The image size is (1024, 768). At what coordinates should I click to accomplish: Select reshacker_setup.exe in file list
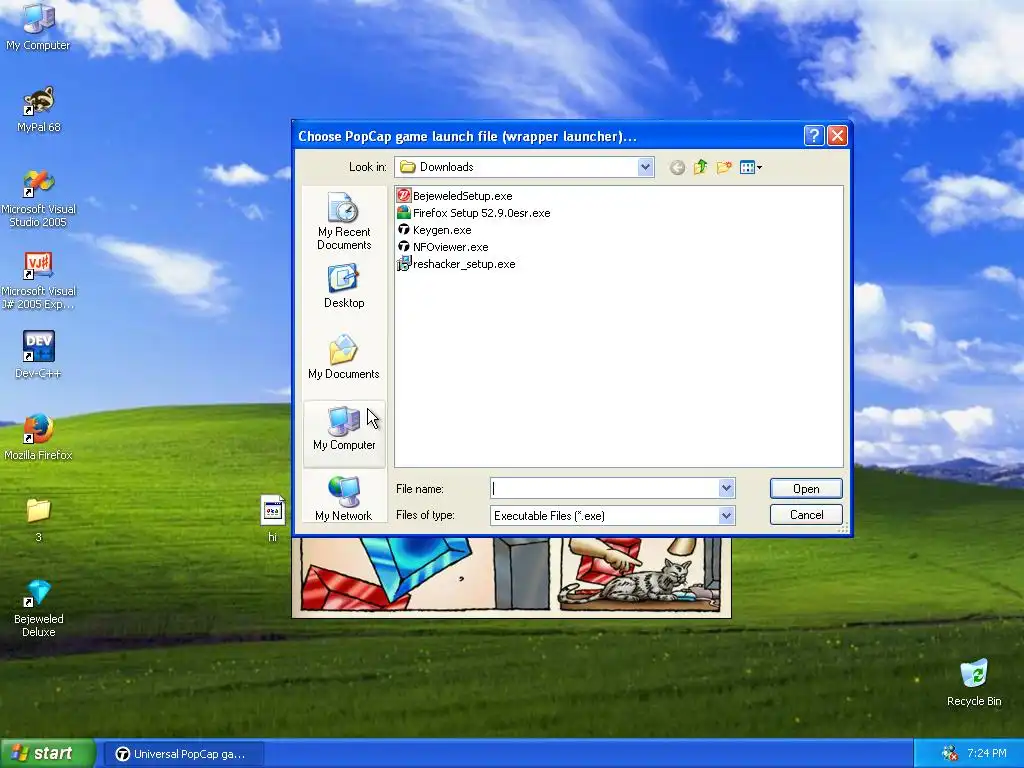456,263
